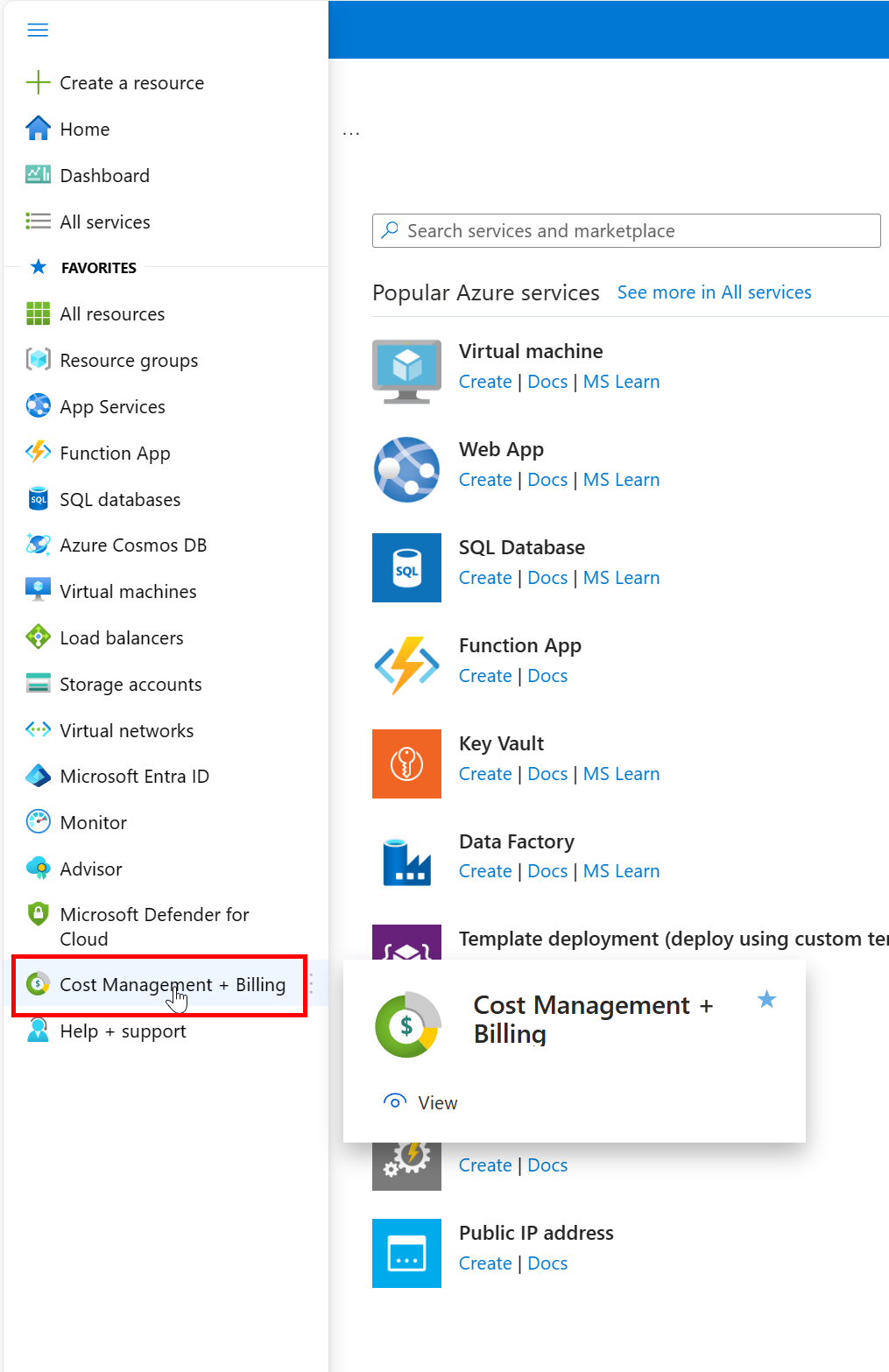889x1372 pixels.
Task: Click the Data Factory tile icon
Action: [x=406, y=862]
